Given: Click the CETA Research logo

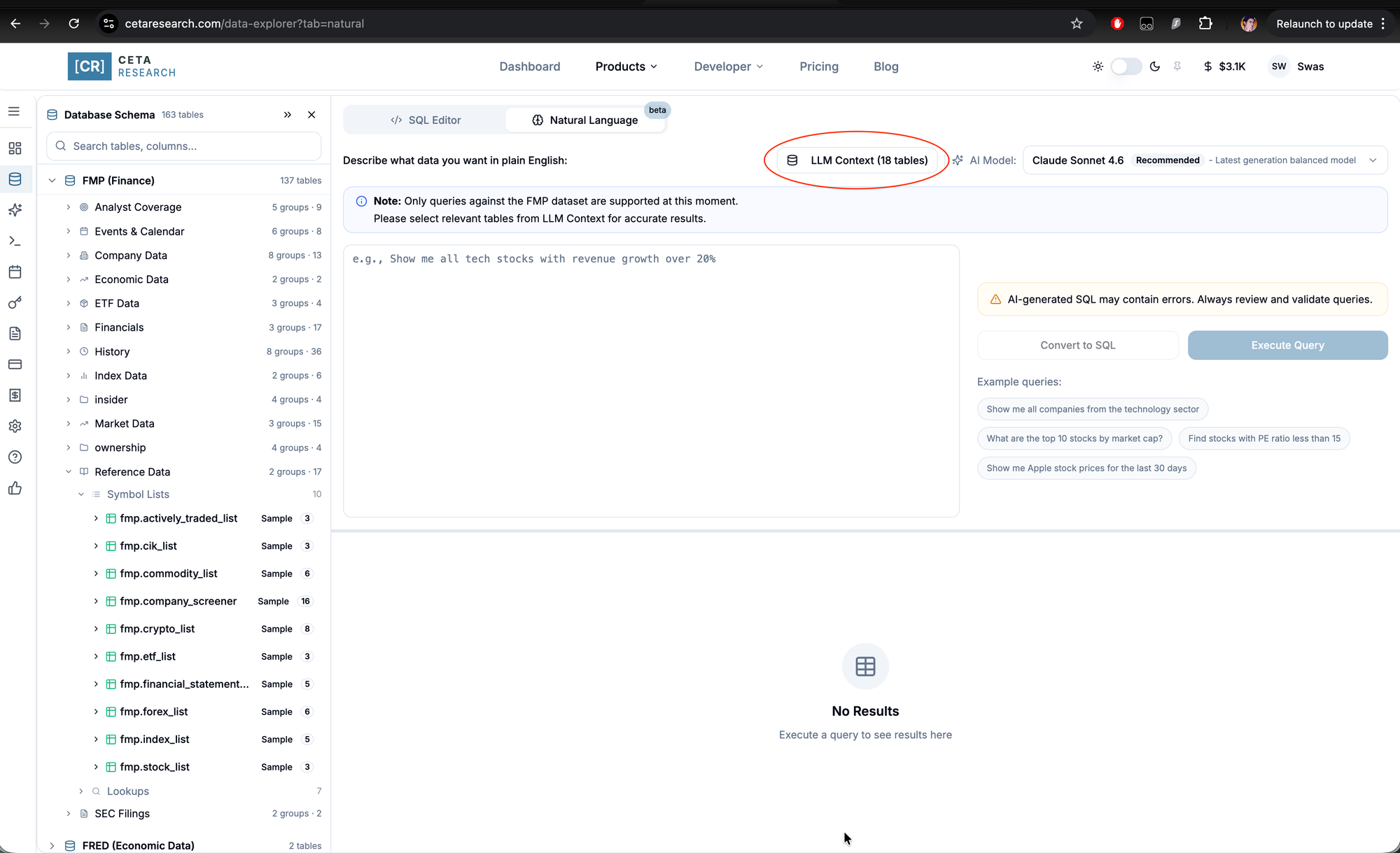Looking at the screenshot, I should pyautogui.click(x=122, y=67).
